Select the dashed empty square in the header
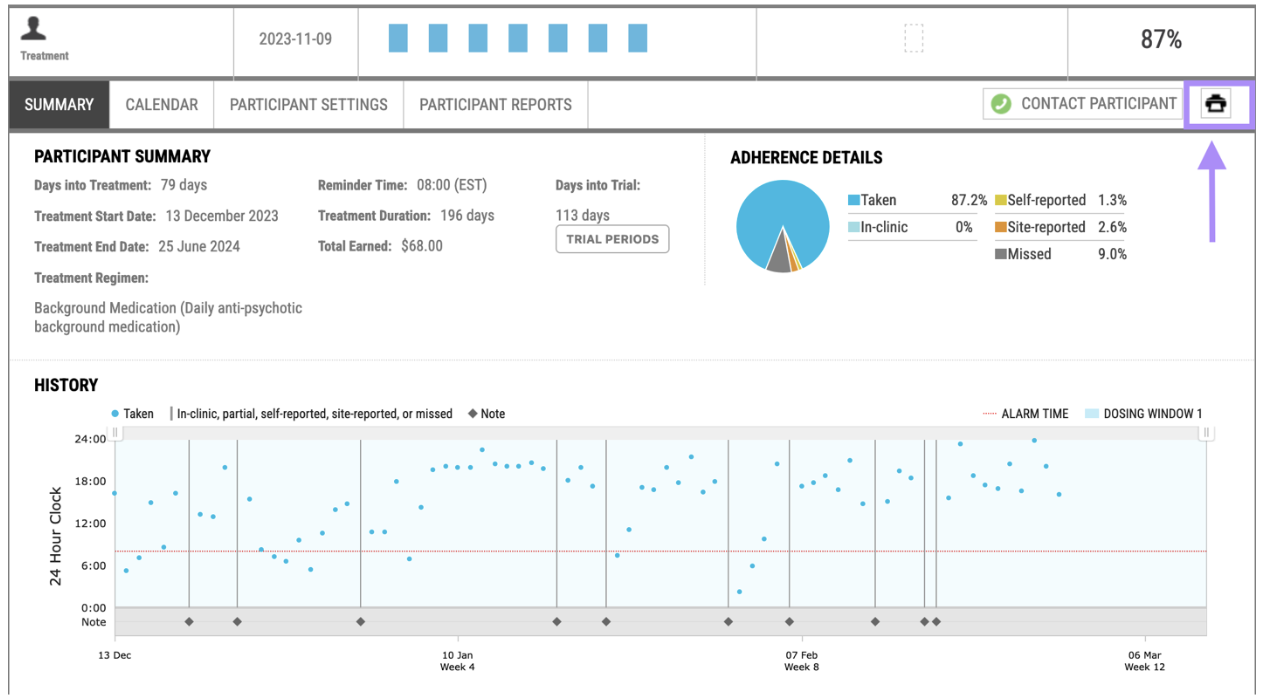1262x700 pixels. coord(911,37)
